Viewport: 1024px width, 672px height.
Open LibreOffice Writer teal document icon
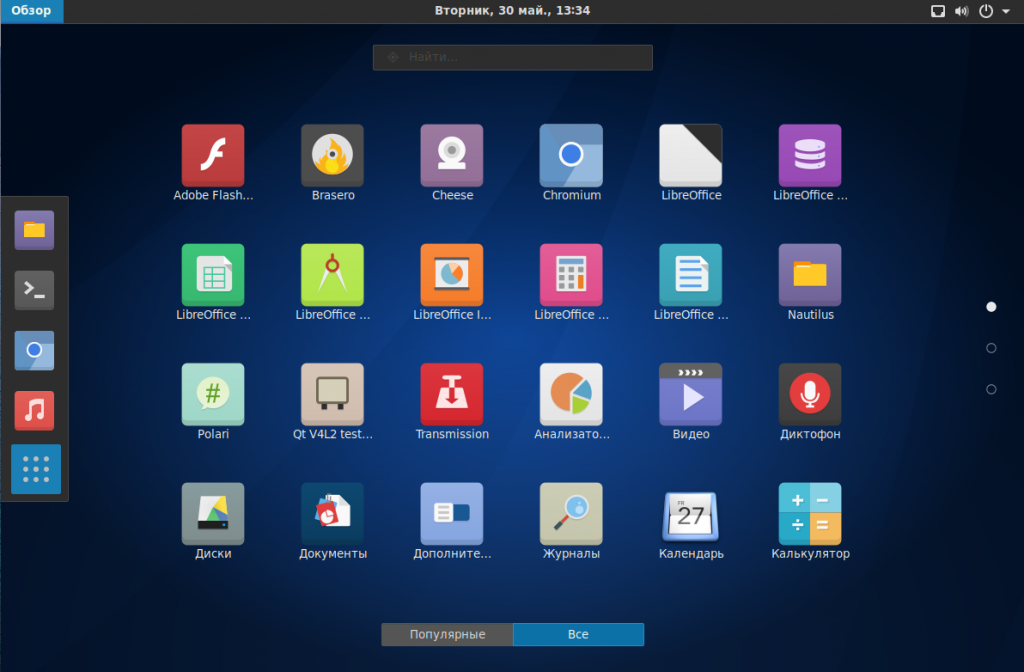click(691, 275)
